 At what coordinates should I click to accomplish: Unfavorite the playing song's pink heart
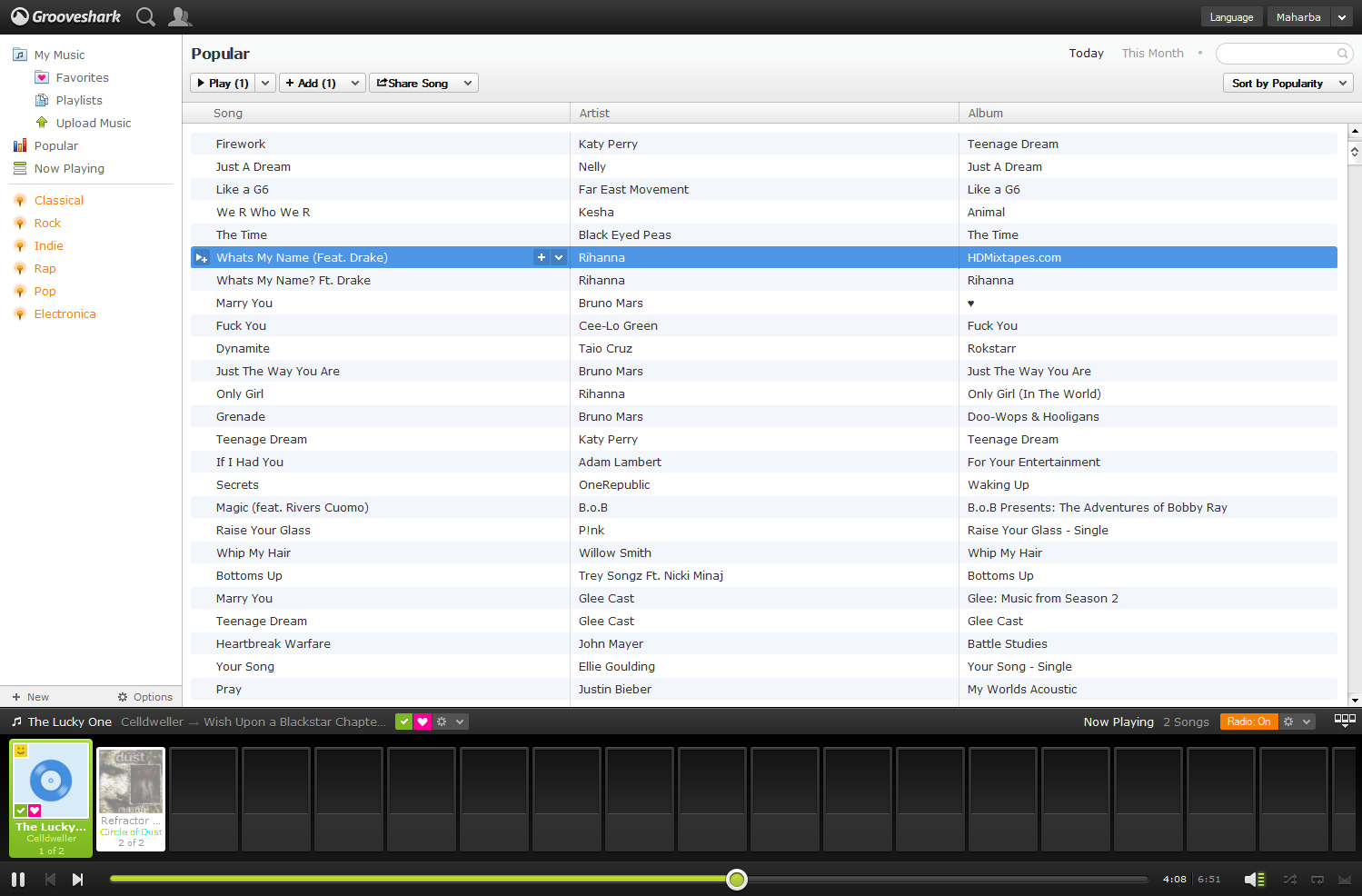click(423, 721)
